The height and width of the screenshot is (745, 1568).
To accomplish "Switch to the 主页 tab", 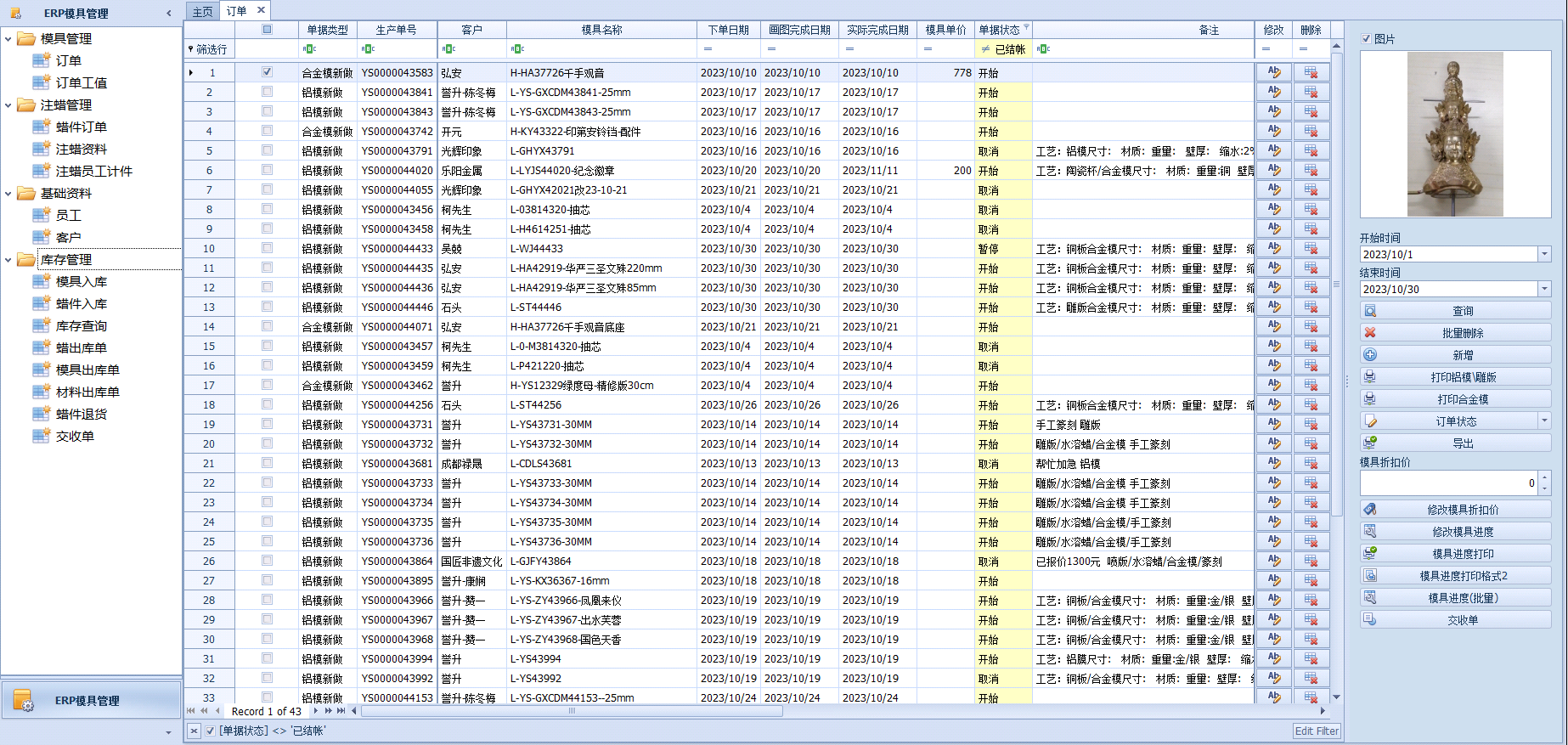I will tap(202, 11).
